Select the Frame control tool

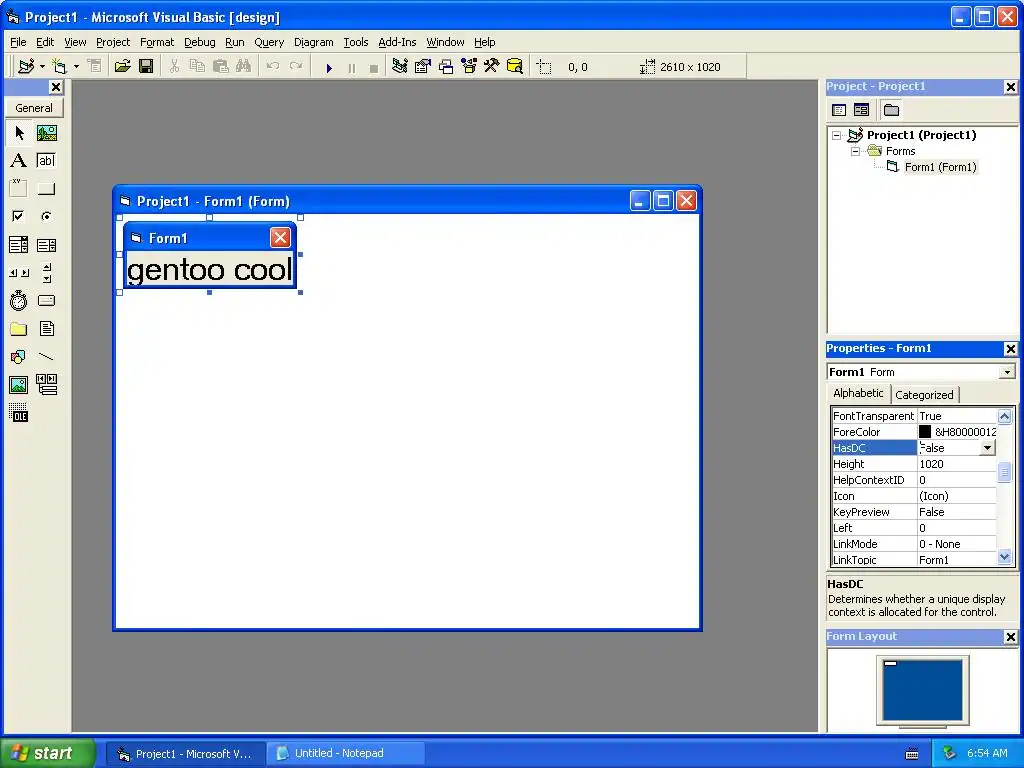click(x=19, y=189)
